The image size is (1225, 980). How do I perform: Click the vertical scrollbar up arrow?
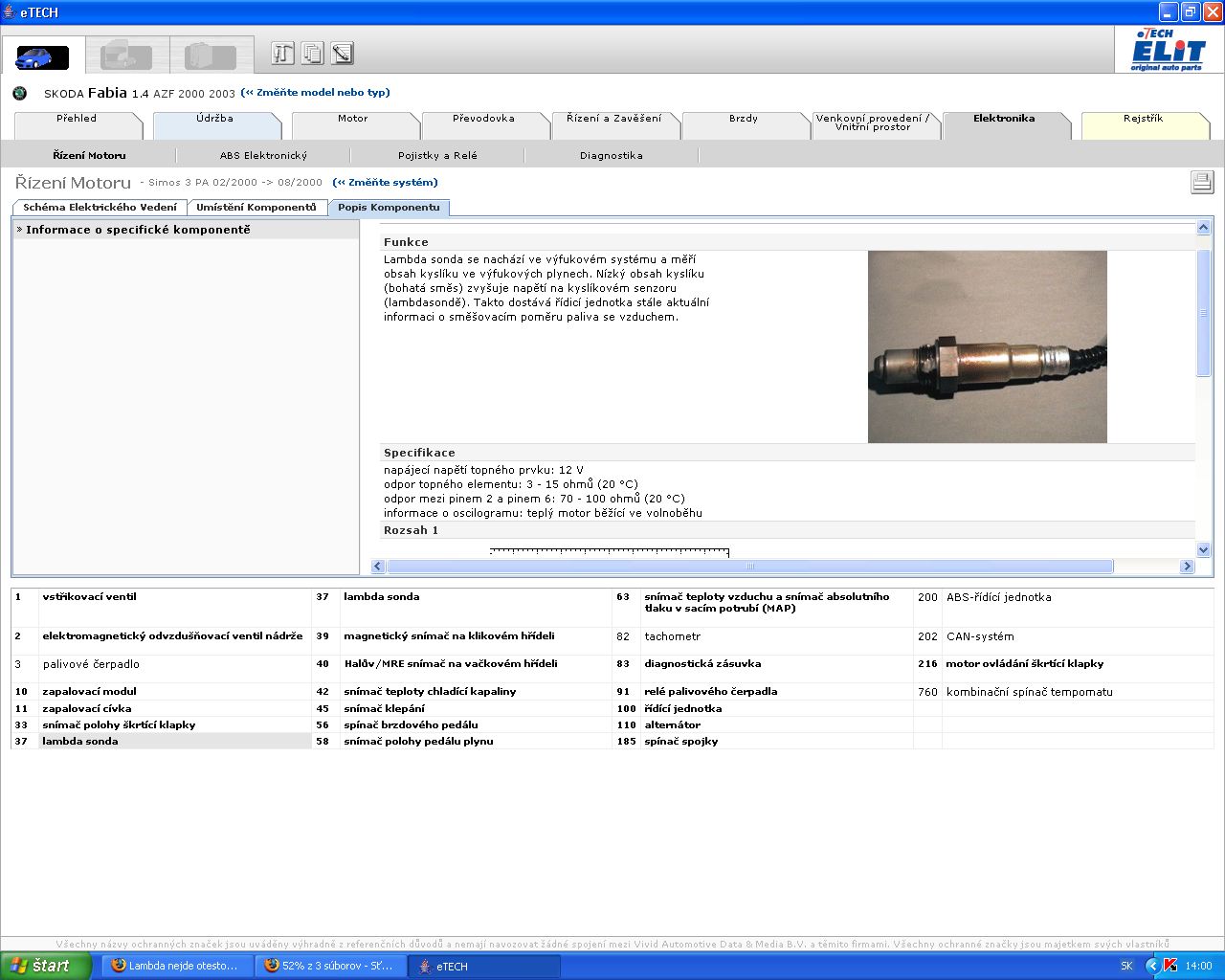(x=1204, y=228)
